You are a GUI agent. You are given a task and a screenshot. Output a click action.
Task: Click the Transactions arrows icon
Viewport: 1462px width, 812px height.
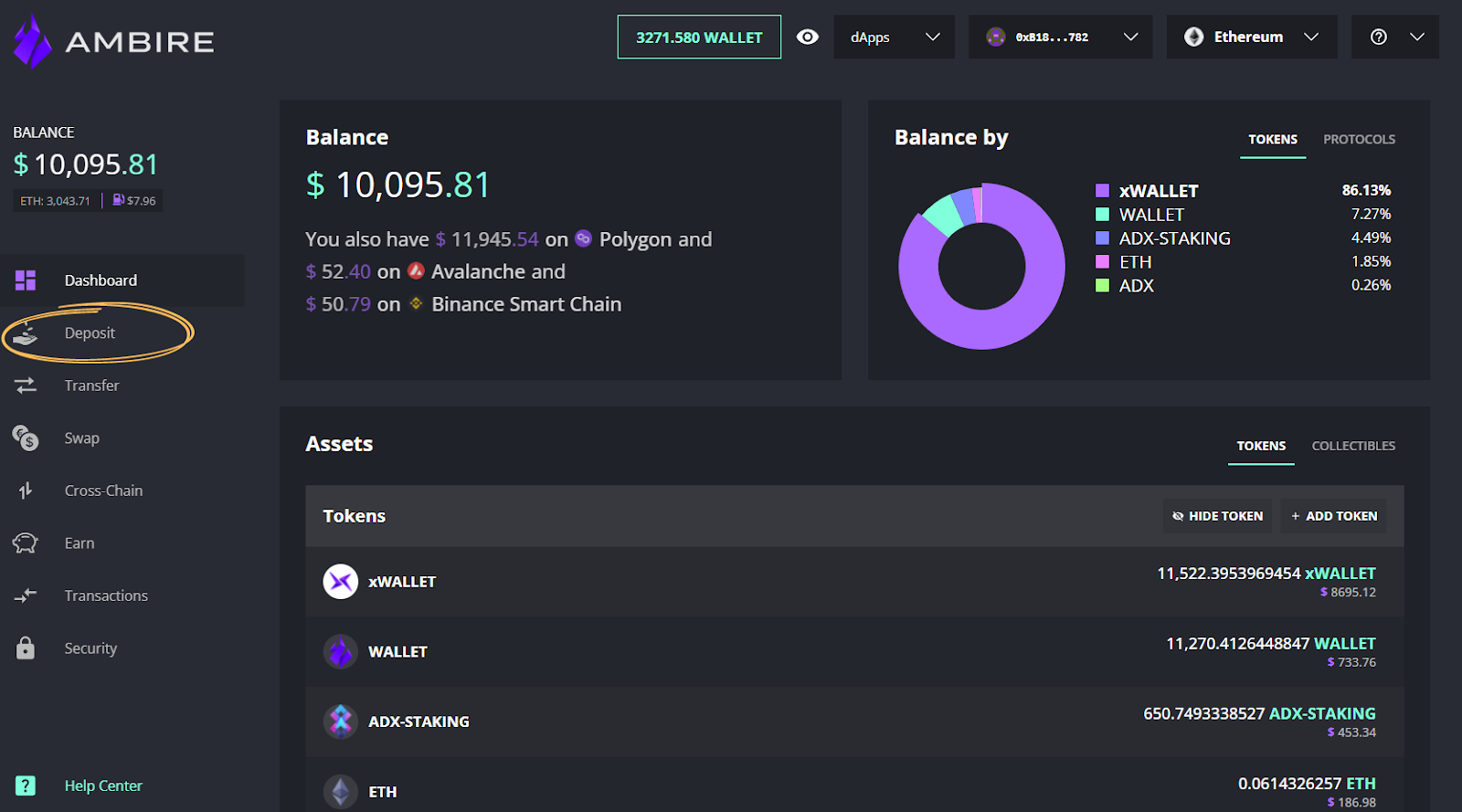point(26,596)
